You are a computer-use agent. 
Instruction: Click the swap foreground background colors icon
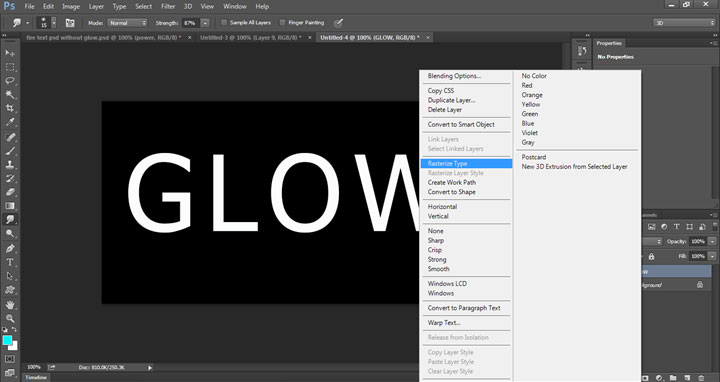tap(14, 330)
